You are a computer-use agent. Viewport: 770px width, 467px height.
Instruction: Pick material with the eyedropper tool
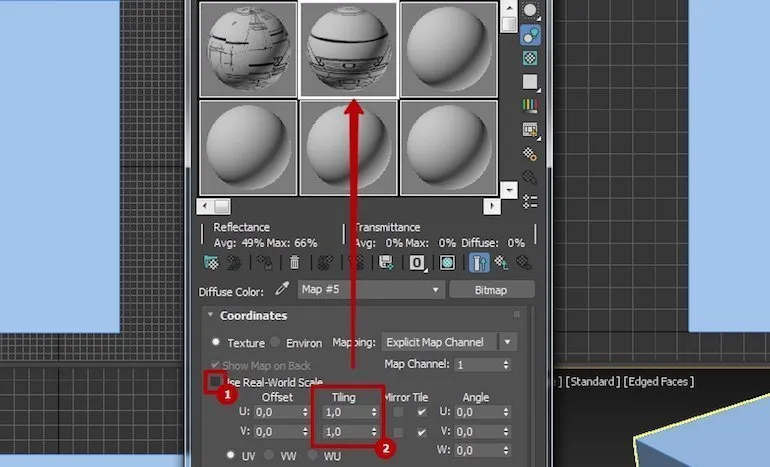[x=281, y=290]
